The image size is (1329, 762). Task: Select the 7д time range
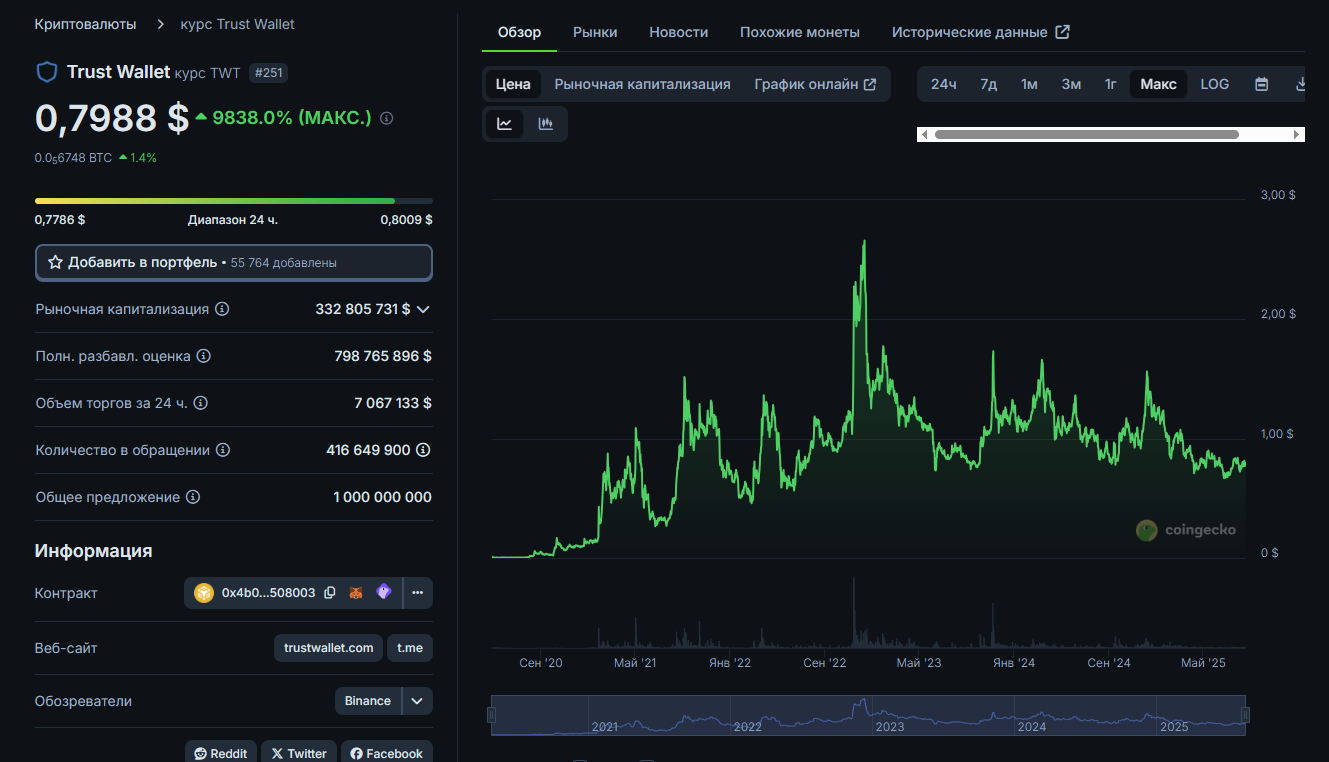tap(989, 84)
